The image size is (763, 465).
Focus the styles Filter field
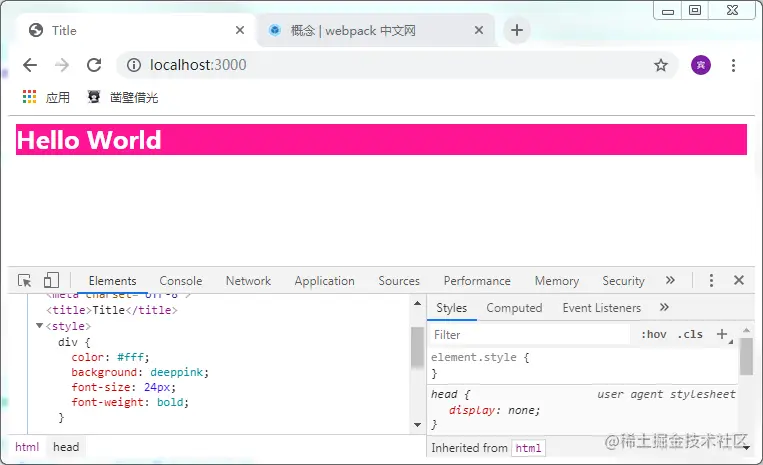click(529, 335)
